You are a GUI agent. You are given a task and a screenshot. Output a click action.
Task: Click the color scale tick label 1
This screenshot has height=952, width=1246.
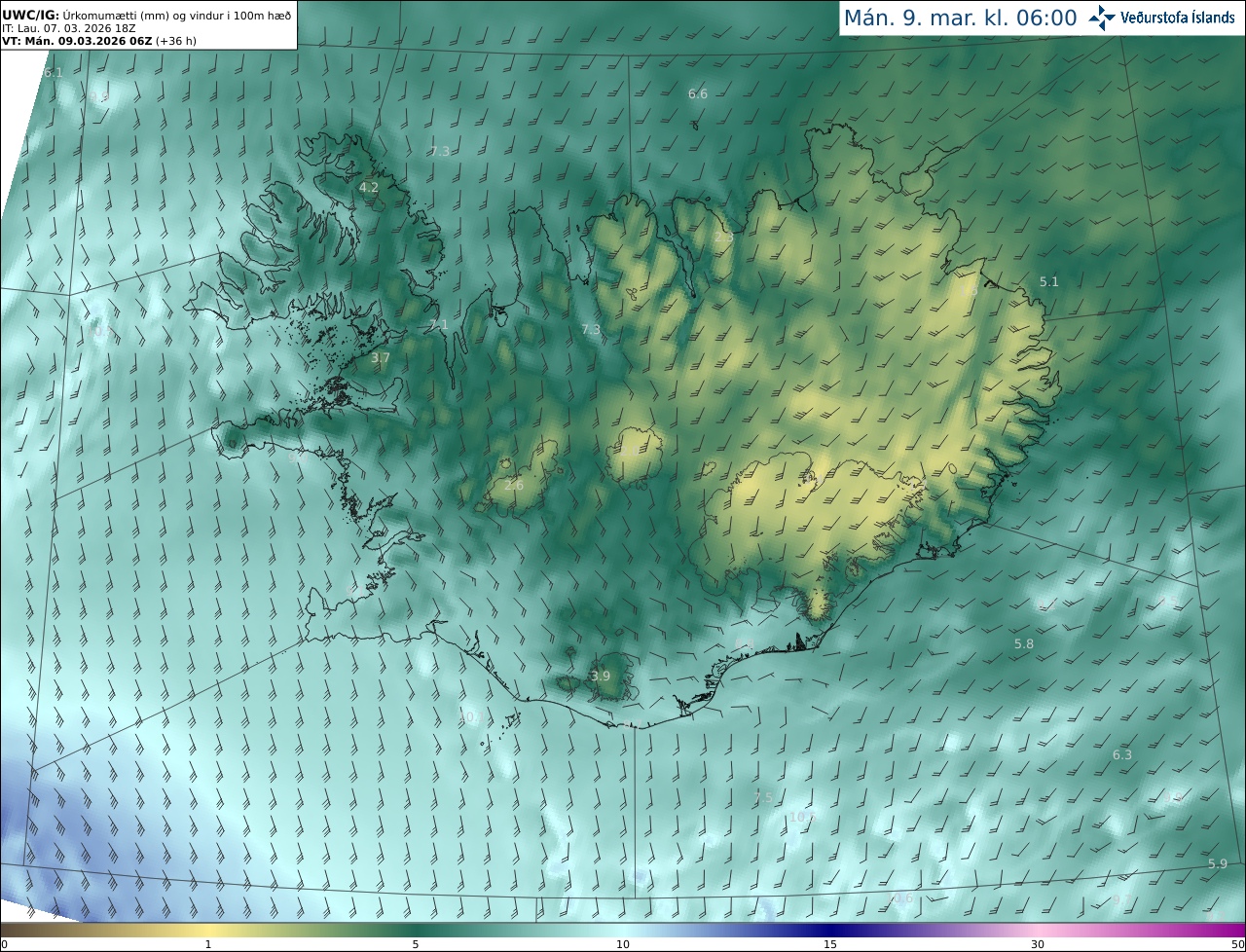[208, 944]
